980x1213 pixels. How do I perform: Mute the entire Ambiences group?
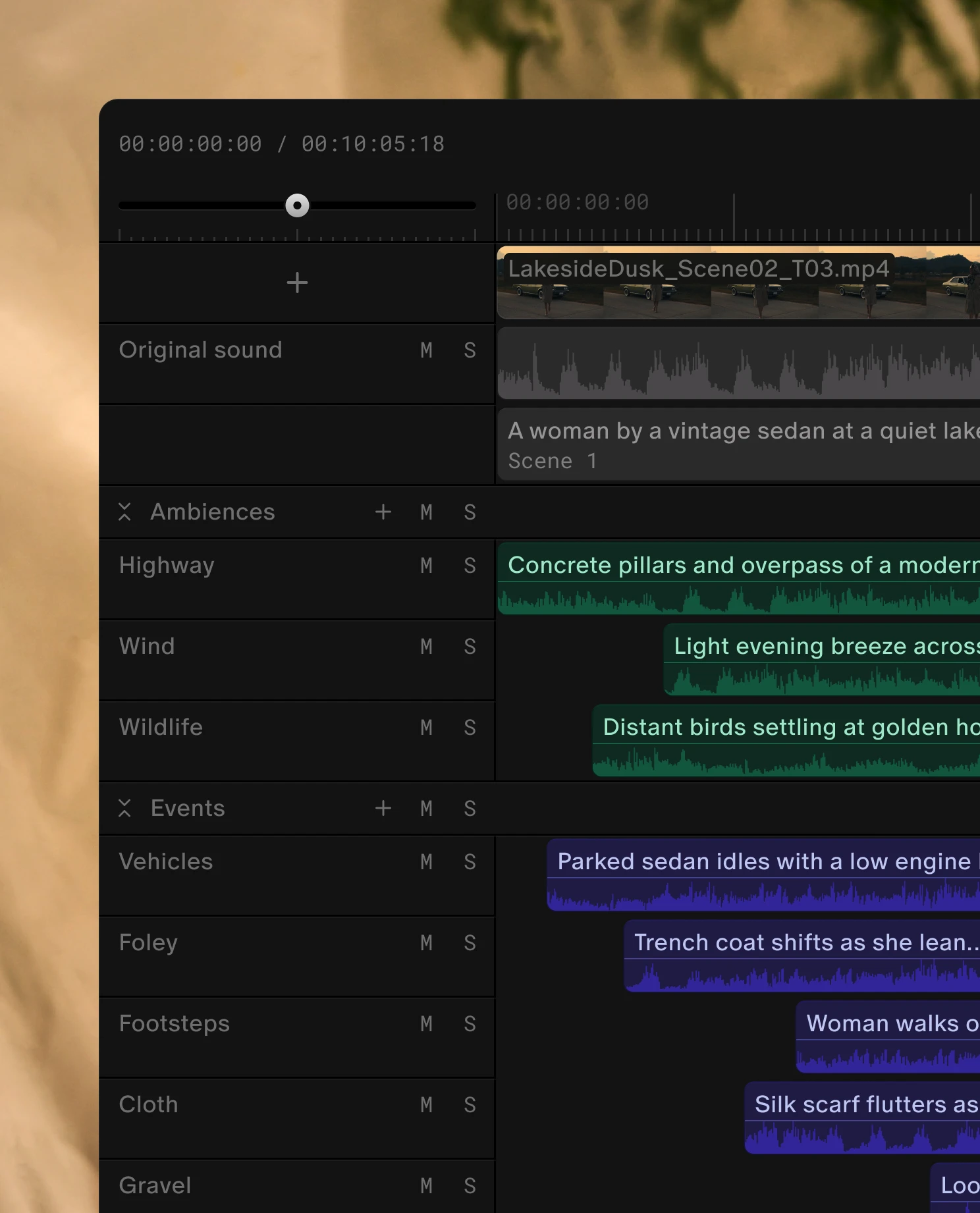point(427,512)
